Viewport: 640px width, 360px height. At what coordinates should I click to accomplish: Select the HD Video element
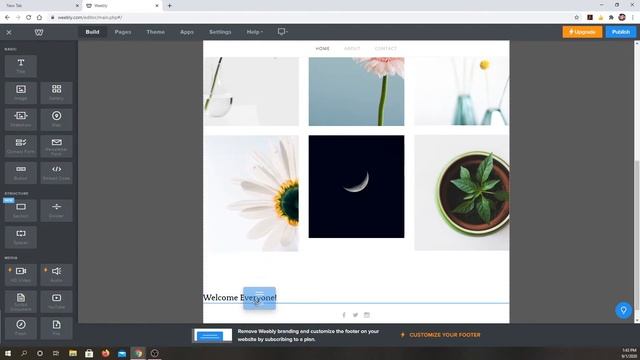[21, 275]
